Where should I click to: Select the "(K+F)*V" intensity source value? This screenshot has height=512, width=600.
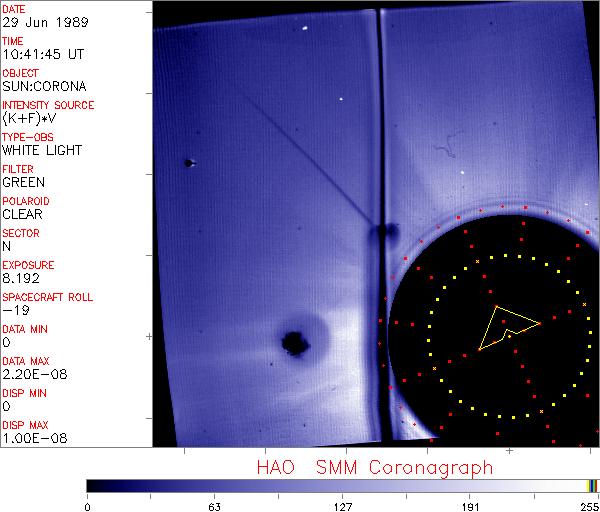click(x=29, y=118)
